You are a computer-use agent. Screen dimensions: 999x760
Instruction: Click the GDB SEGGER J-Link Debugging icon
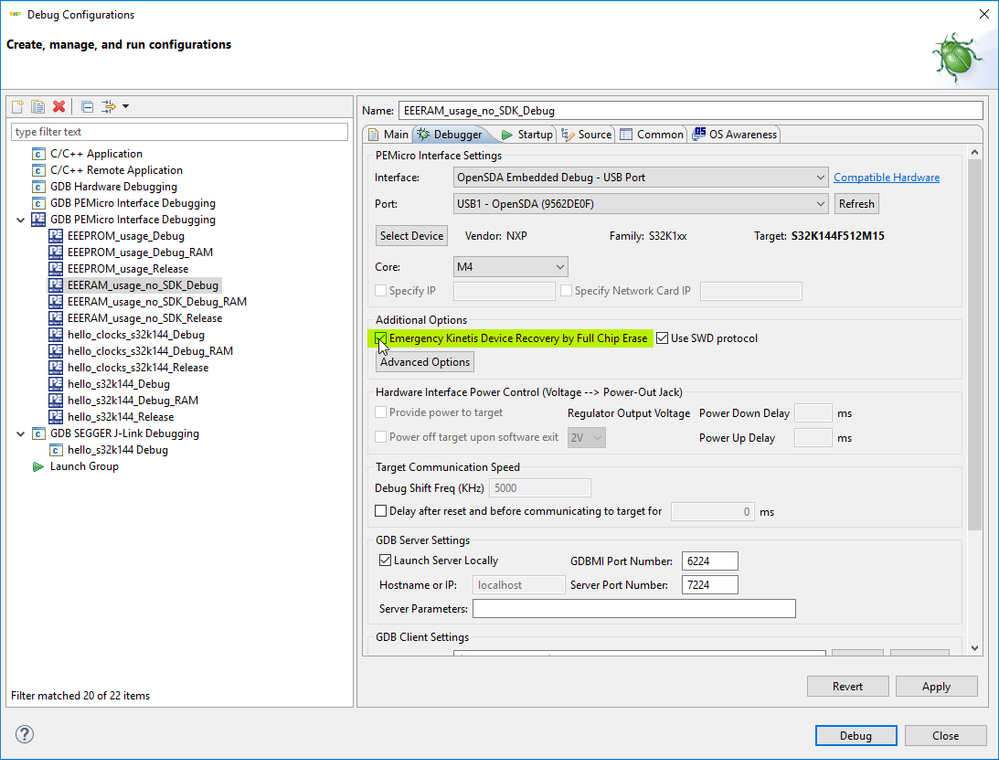point(39,433)
